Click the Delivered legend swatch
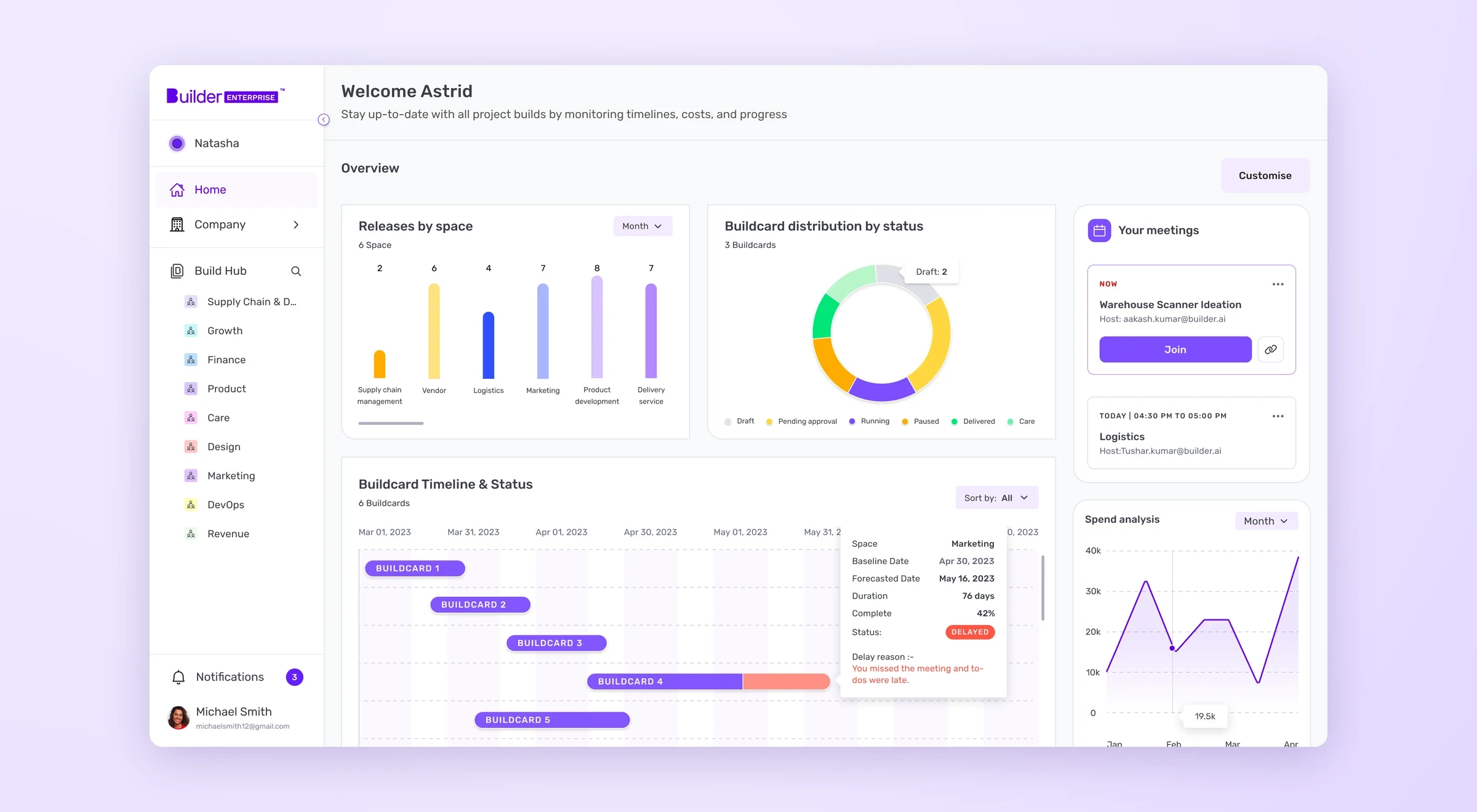 [954, 421]
